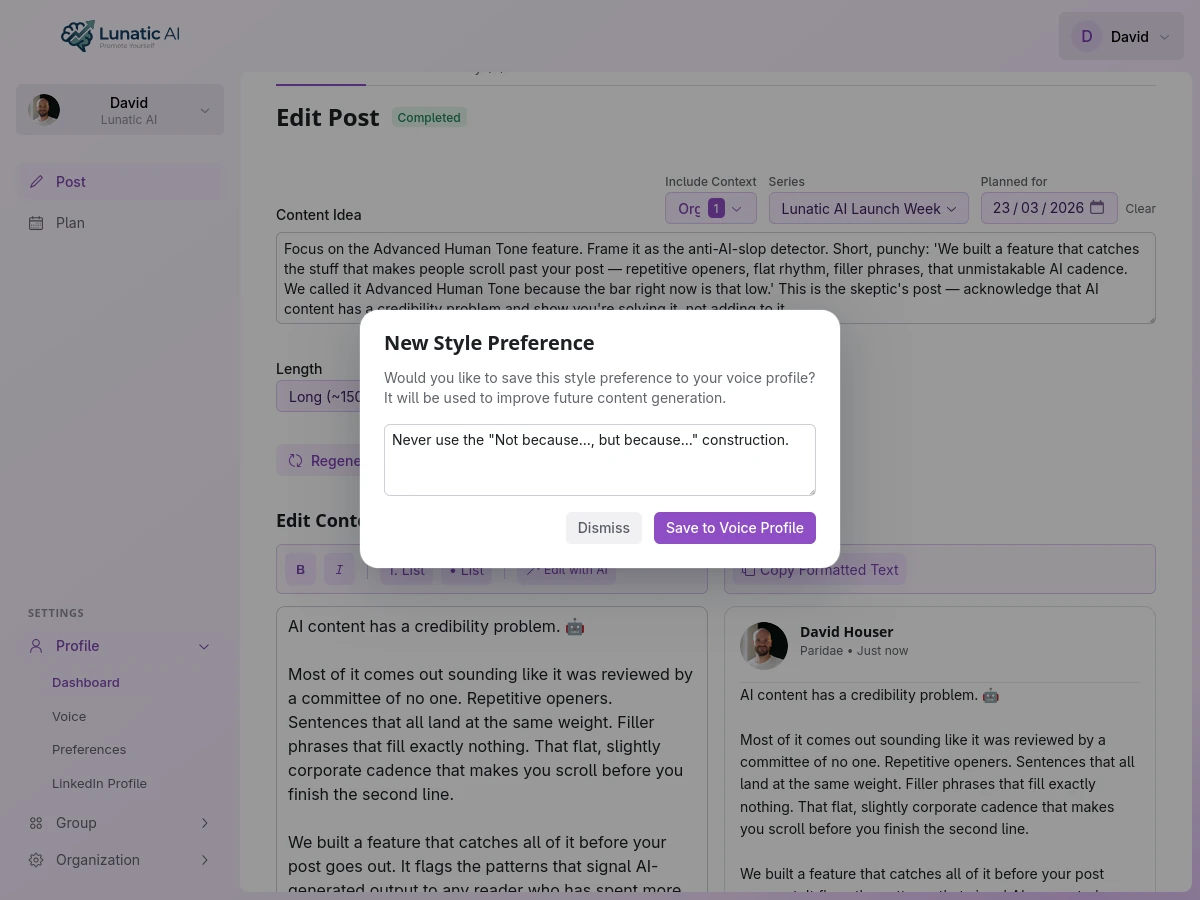Click the D avatar circle in the header
Screen dimensions: 1200x900
tap(1087, 36)
